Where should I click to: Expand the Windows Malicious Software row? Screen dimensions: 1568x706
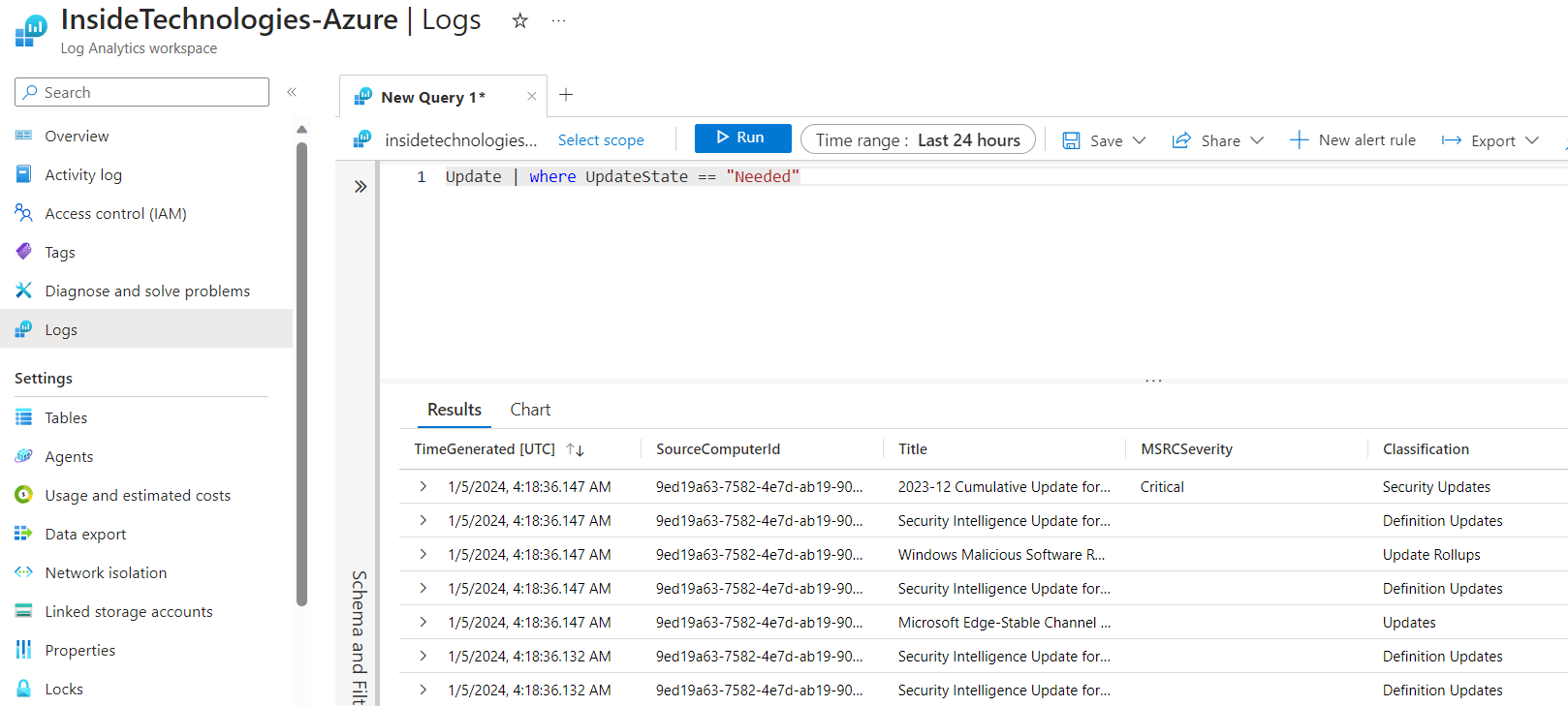pos(423,554)
